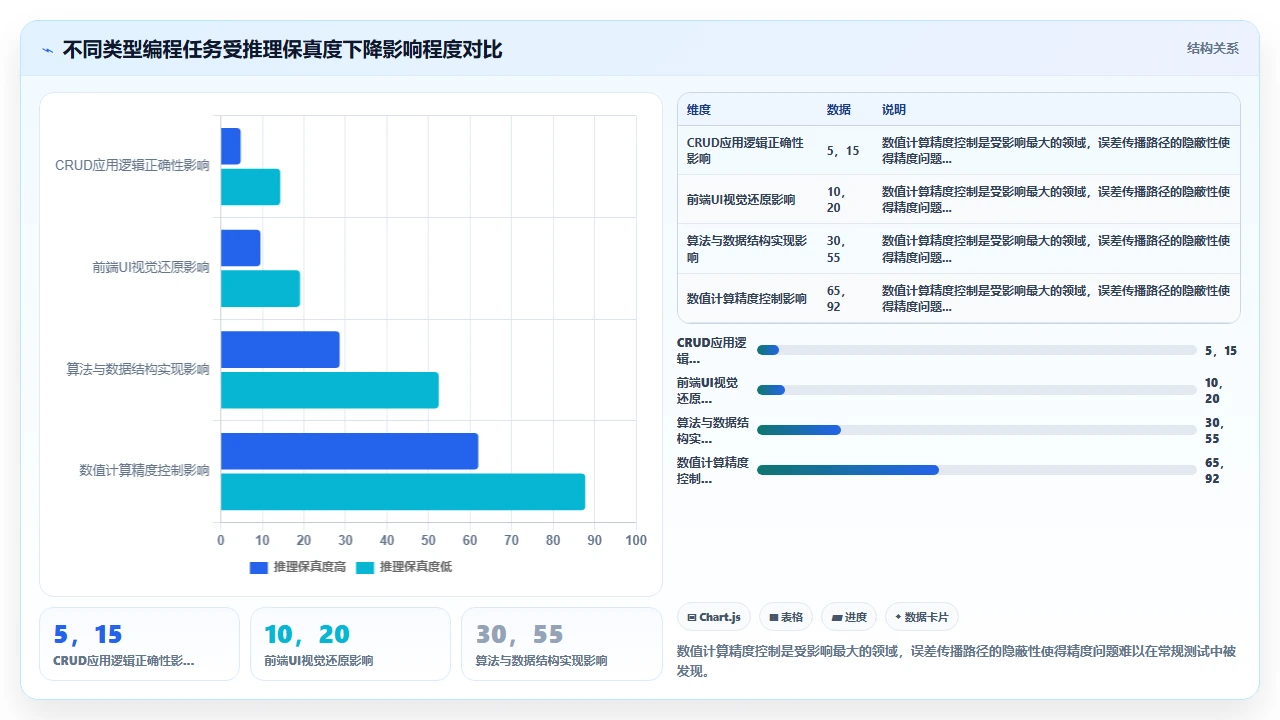Click the cyan bar for CRUD应用逻辑正确性影响

[x=250, y=187]
